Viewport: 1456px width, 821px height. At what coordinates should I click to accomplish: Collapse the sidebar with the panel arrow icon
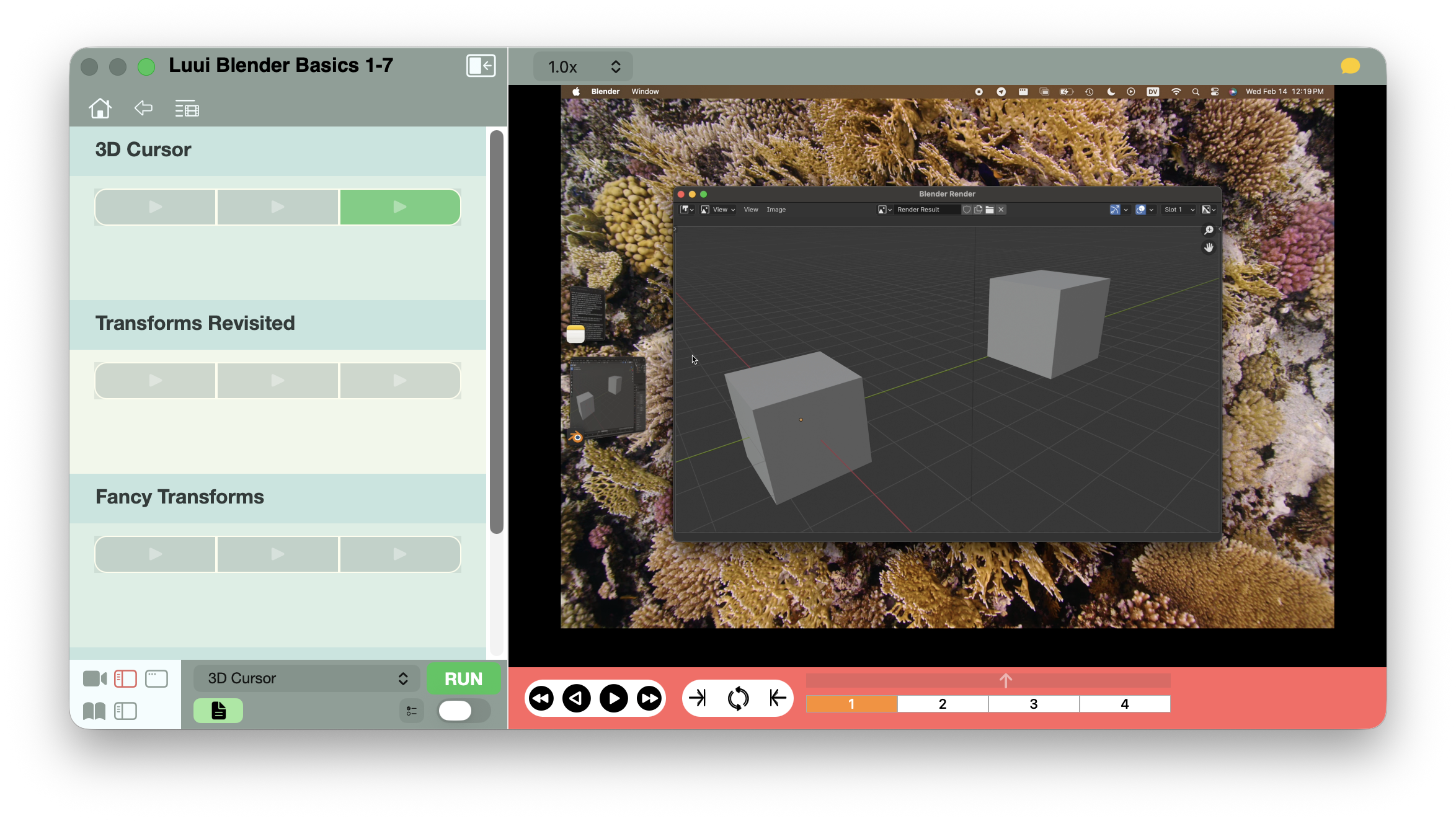click(x=481, y=66)
